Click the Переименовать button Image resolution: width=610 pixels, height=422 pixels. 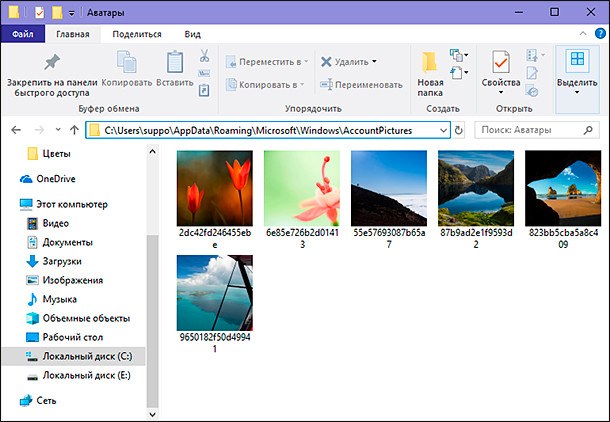[360, 85]
